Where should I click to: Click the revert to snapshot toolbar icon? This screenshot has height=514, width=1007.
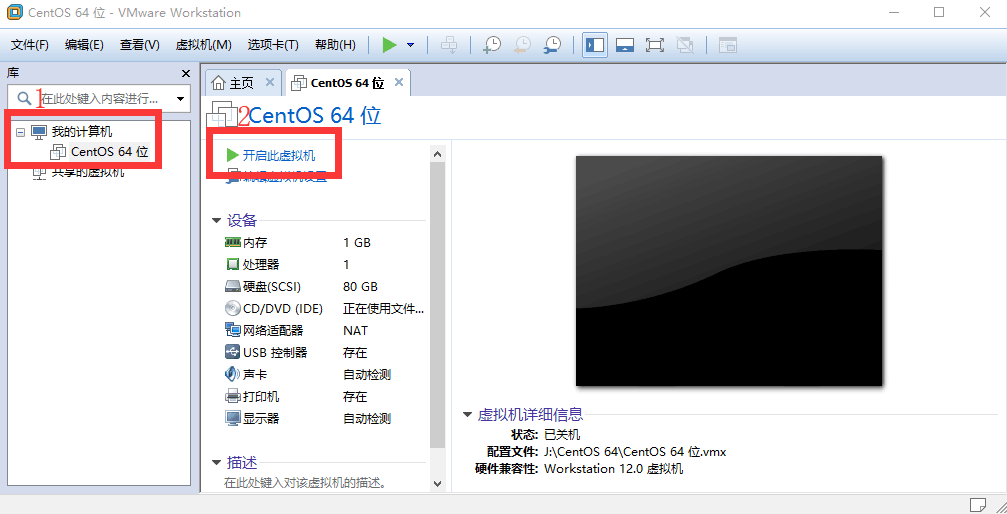(522, 45)
